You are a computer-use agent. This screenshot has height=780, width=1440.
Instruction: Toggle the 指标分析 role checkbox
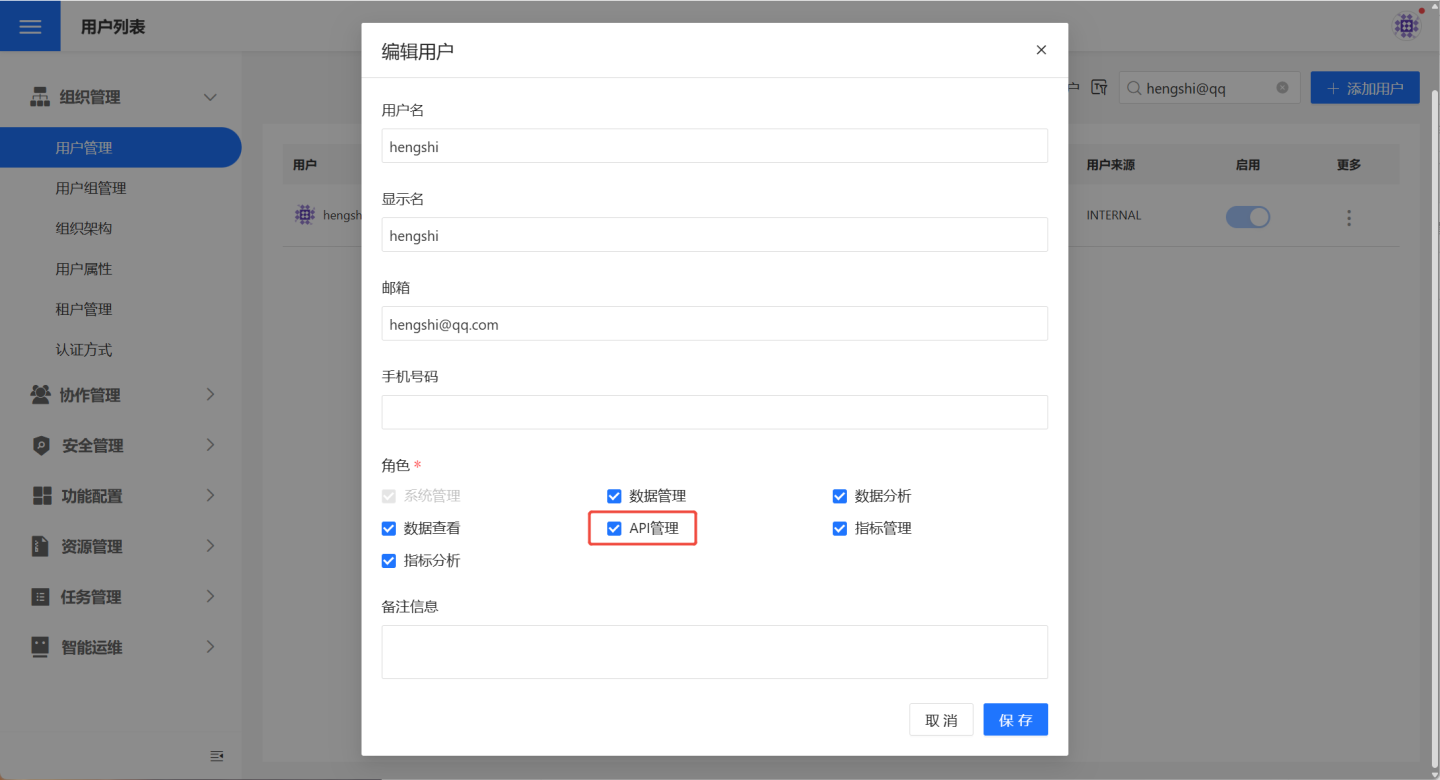389,561
